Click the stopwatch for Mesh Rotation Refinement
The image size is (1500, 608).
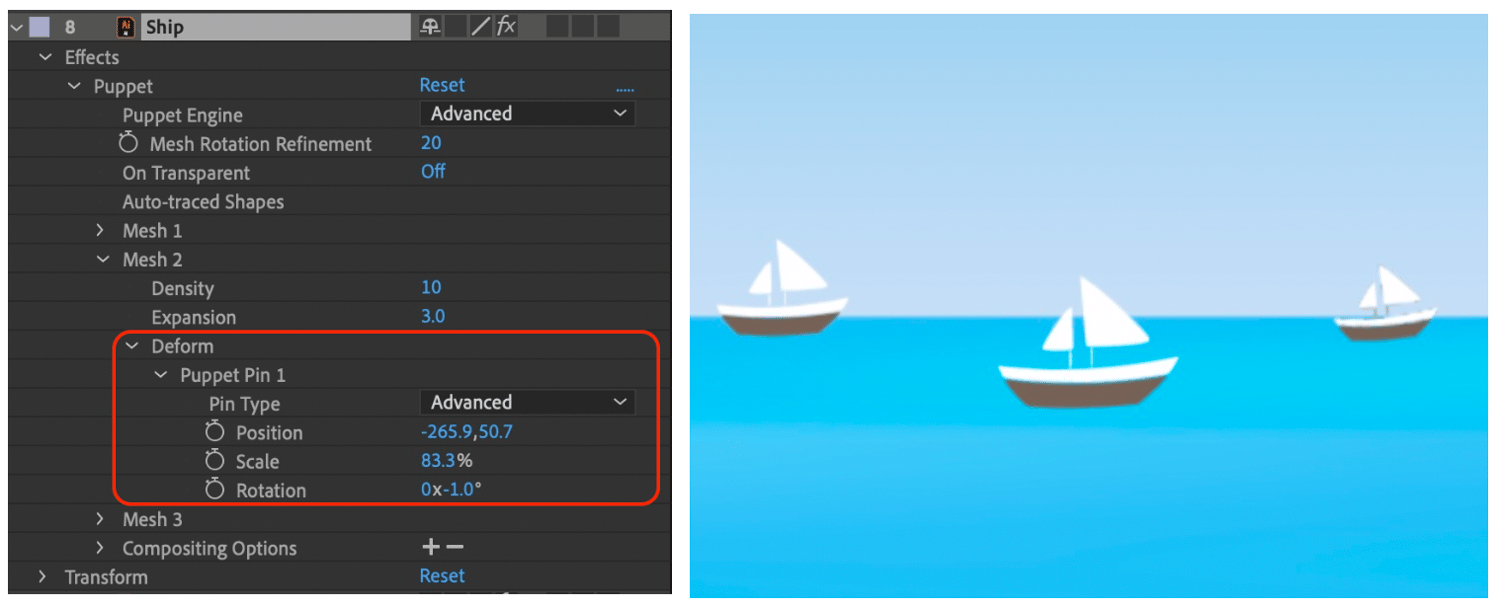point(130,143)
